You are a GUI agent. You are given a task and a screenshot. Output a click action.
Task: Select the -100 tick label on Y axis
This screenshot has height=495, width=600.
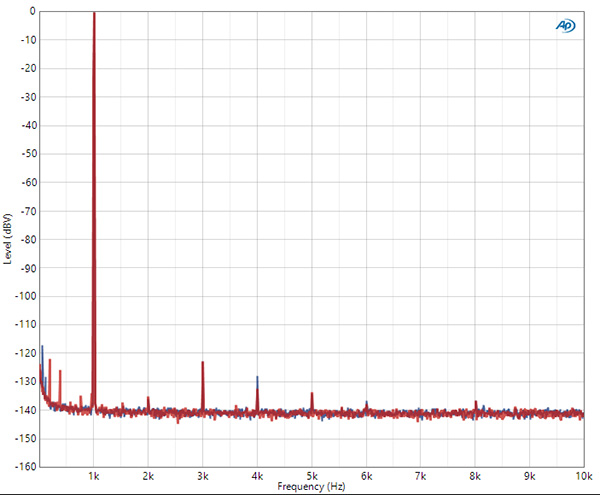pyautogui.click(x=26, y=296)
